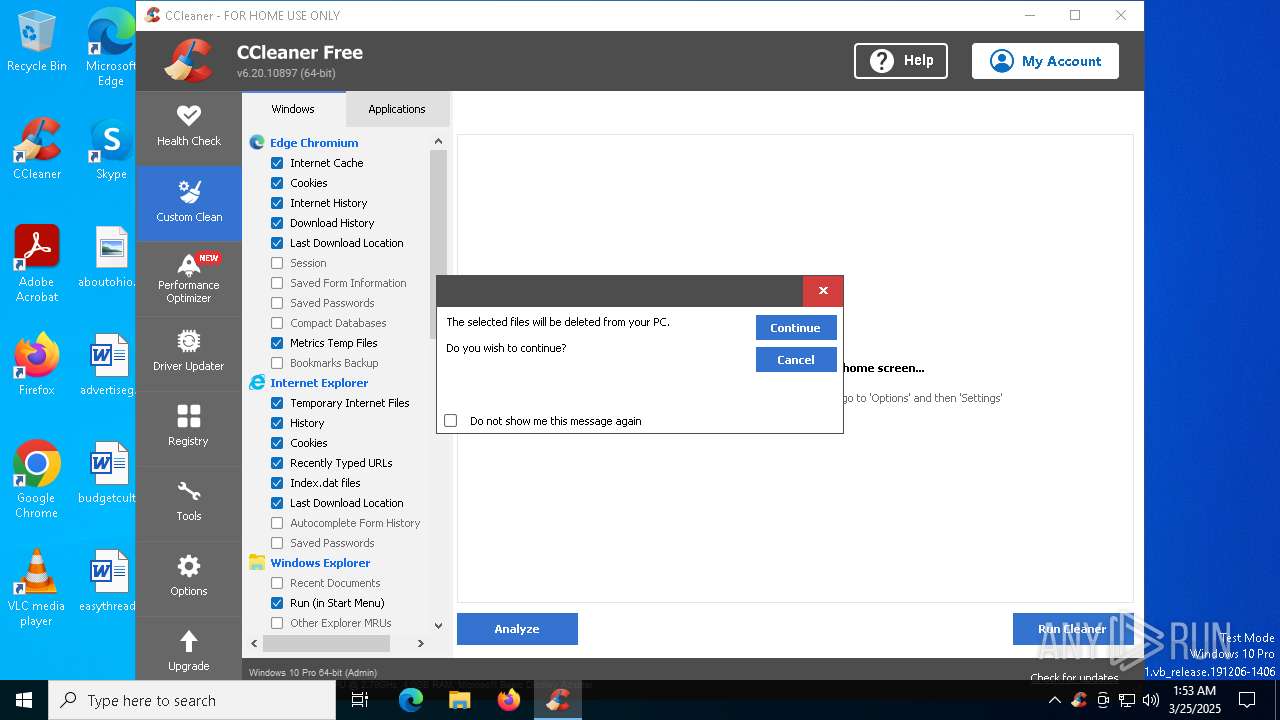Toggle Metrics Temp Files checkbox
The image size is (1280, 720).
tap(277, 343)
